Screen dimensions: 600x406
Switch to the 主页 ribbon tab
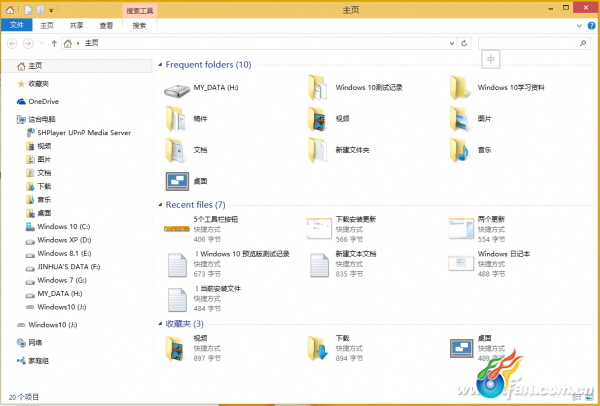coord(47,26)
